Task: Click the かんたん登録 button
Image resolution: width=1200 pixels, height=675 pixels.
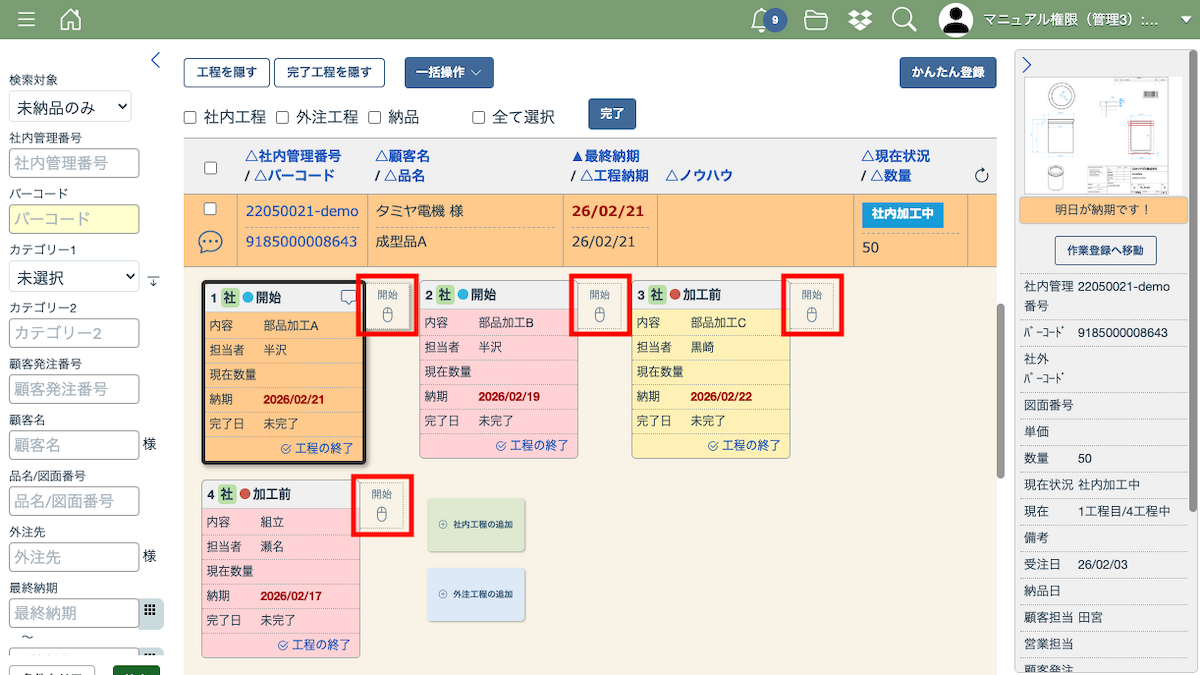Action: 947,73
